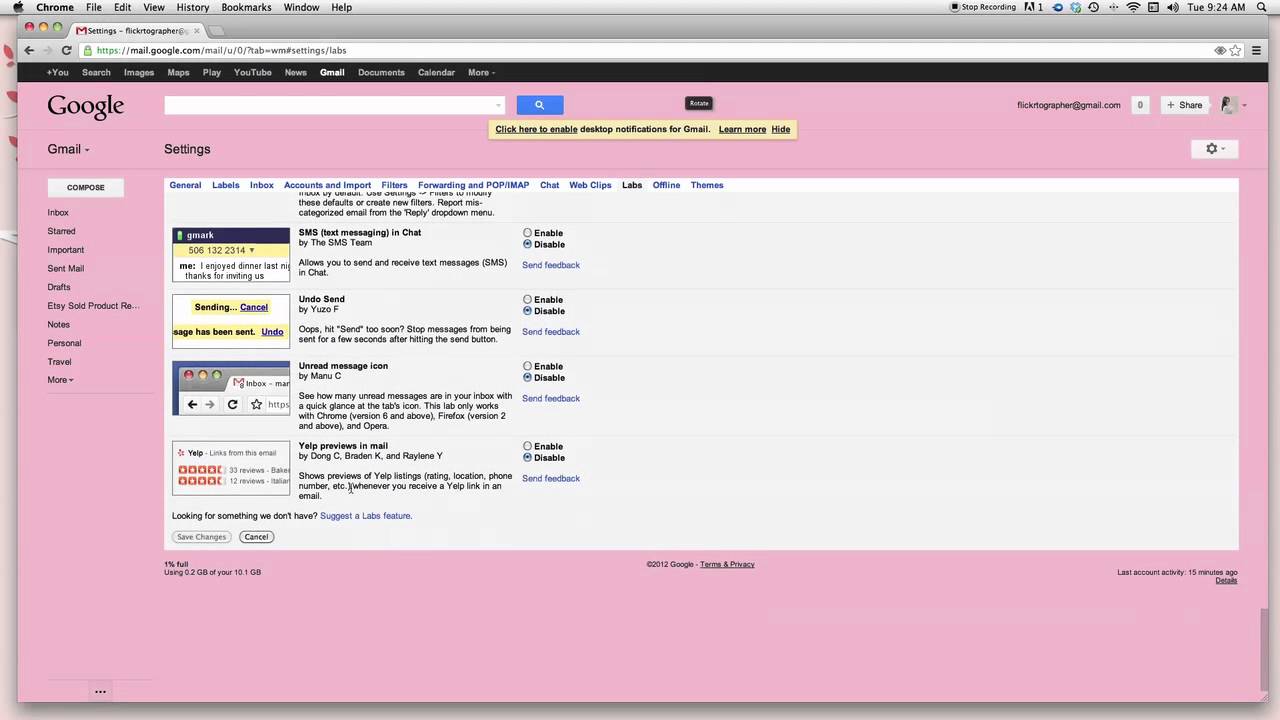Screen dimensions: 1280x720
Task: Click the Chrome back arrow
Action: [x=29, y=50]
